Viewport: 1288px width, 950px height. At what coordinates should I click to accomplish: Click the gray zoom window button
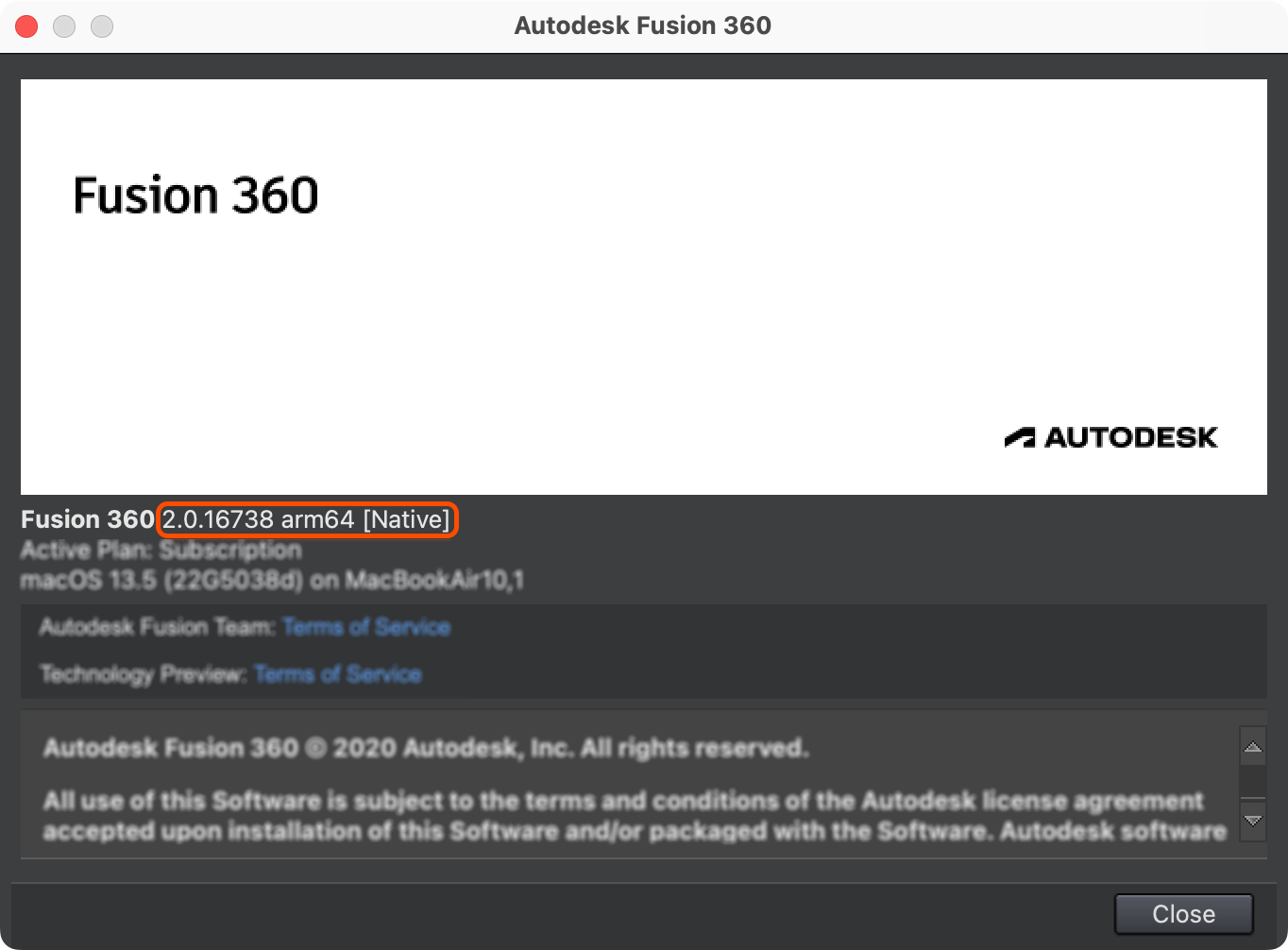pos(102,26)
